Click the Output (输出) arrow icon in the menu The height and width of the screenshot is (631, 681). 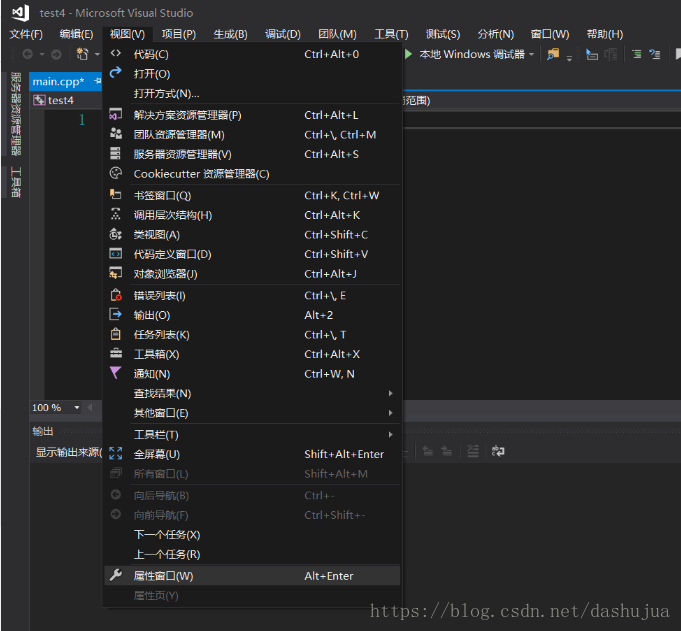coord(116,314)
